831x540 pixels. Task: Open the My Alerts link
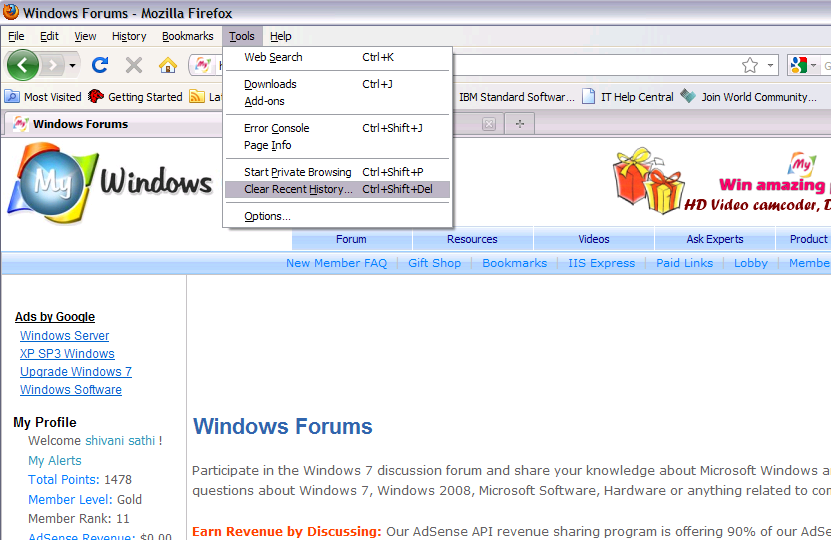pyautogui.click(x=55, y=461)
